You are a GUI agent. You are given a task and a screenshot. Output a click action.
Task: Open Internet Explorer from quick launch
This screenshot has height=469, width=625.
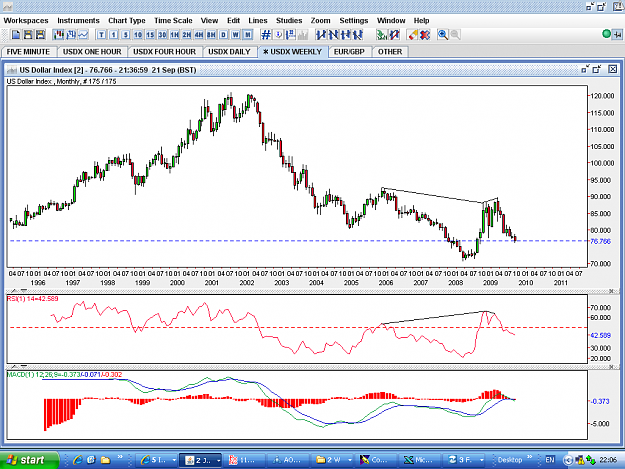(x=77, y=460)
